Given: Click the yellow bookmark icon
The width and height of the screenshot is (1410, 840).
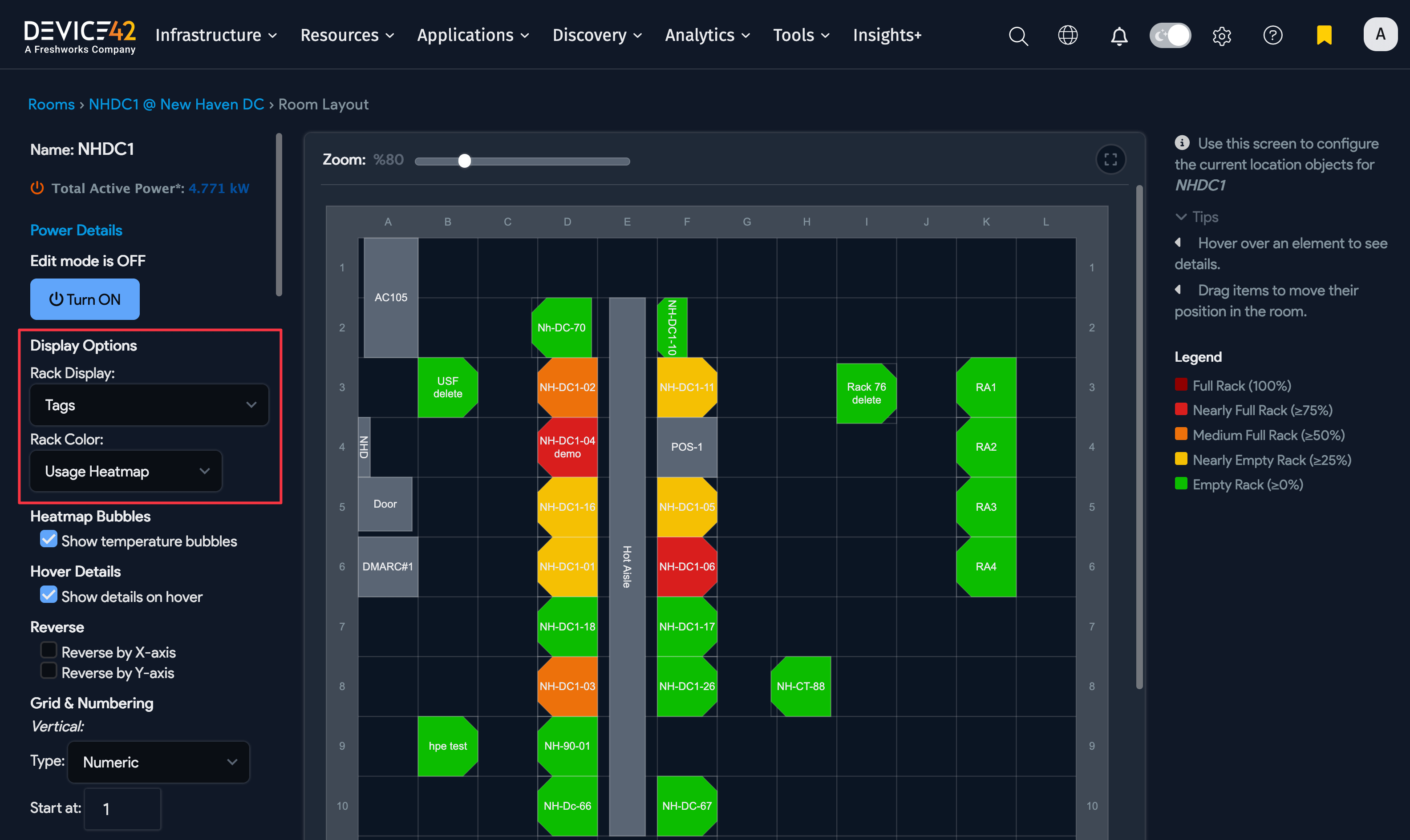Looking at the screenshot, I should (x=1324, y=35).
